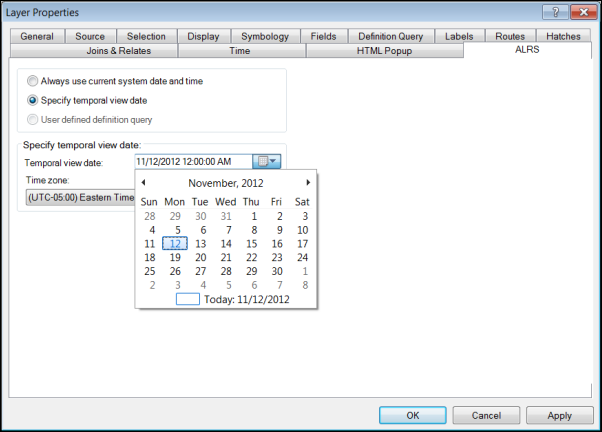Click the Apply button
Viewport: 602px width, 432px height.
559,415
